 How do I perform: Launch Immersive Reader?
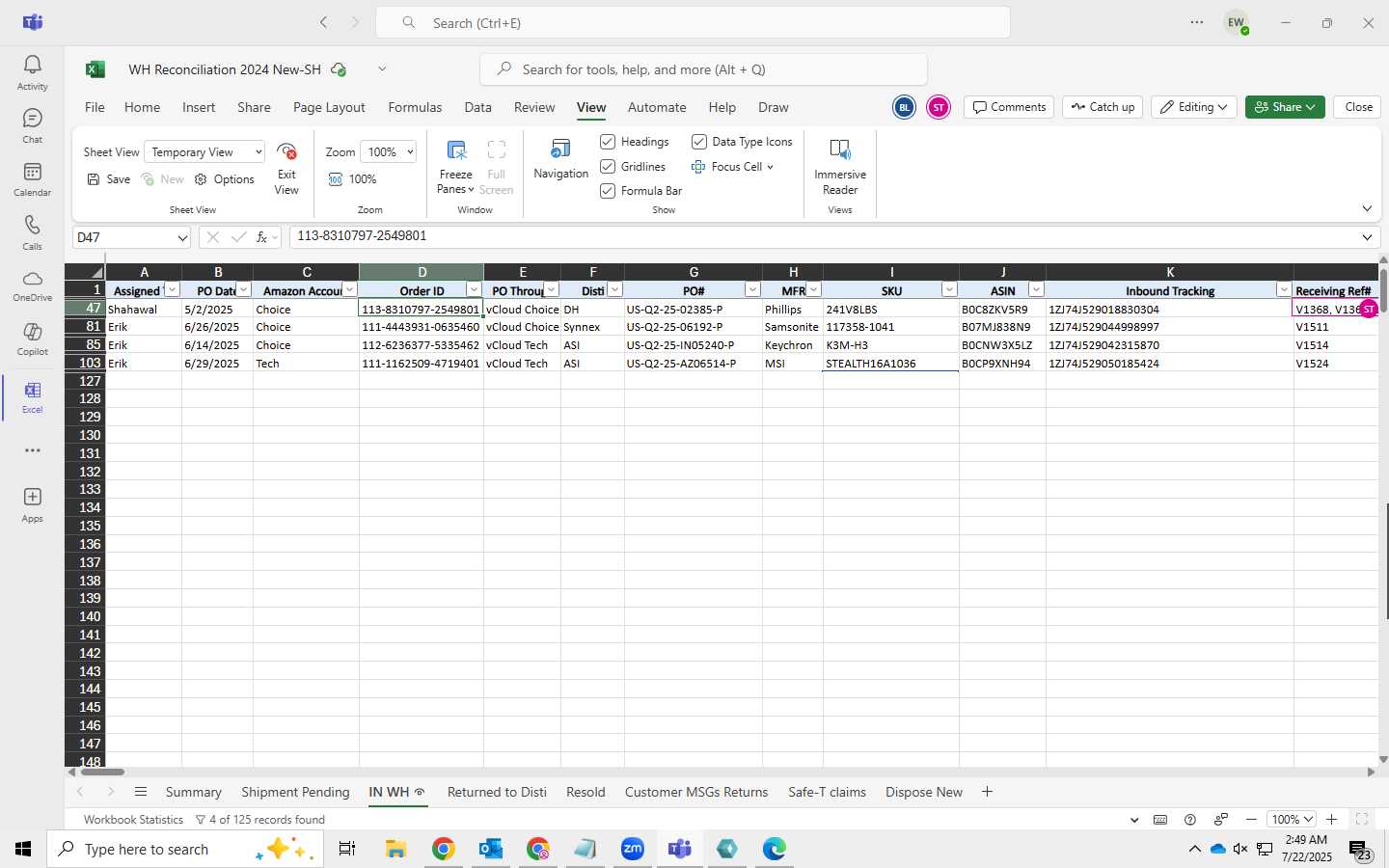[840, 169]
